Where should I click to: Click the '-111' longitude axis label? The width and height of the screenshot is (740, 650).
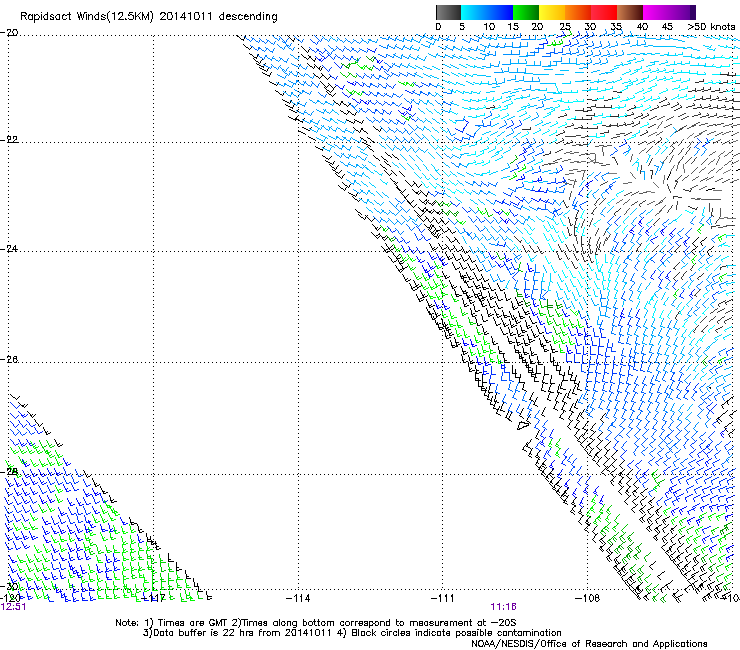pyautogui.click(x=442, y=599)
